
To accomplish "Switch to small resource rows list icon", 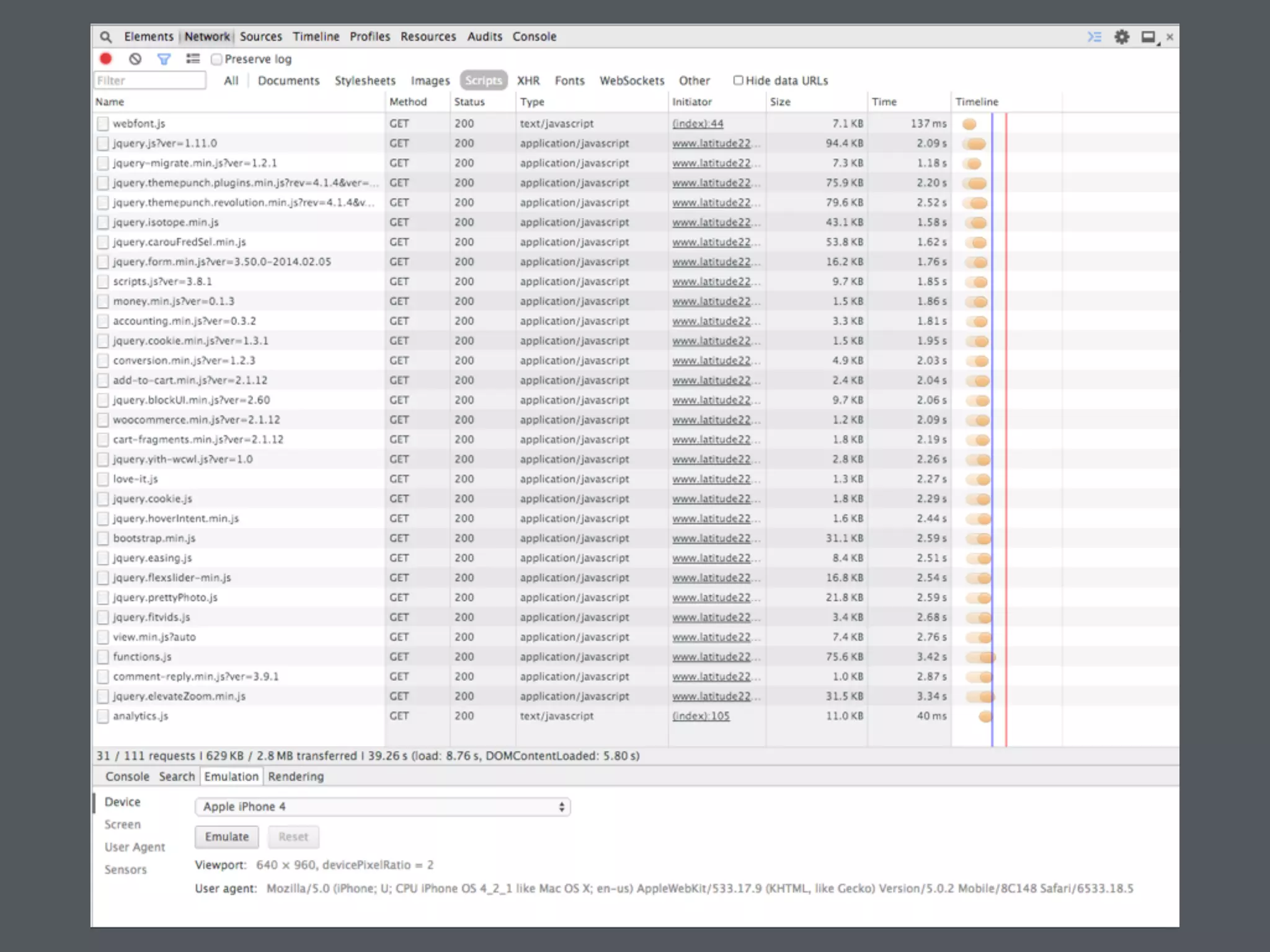I will (193, 59).
